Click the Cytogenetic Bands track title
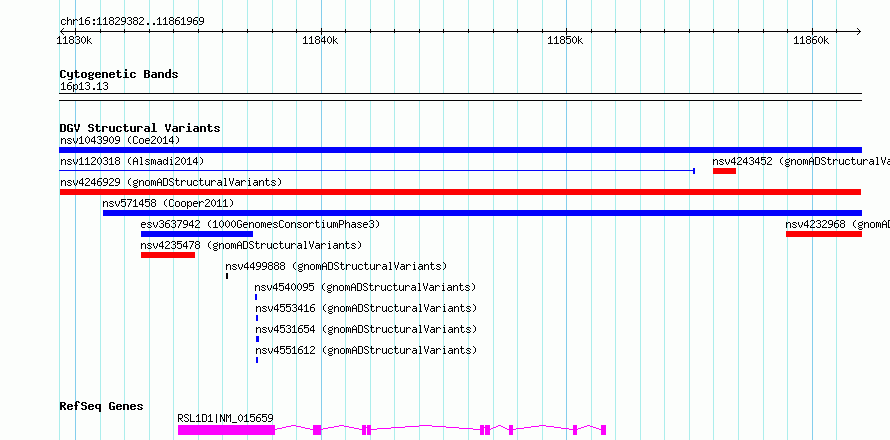 [x=119, y=74]
